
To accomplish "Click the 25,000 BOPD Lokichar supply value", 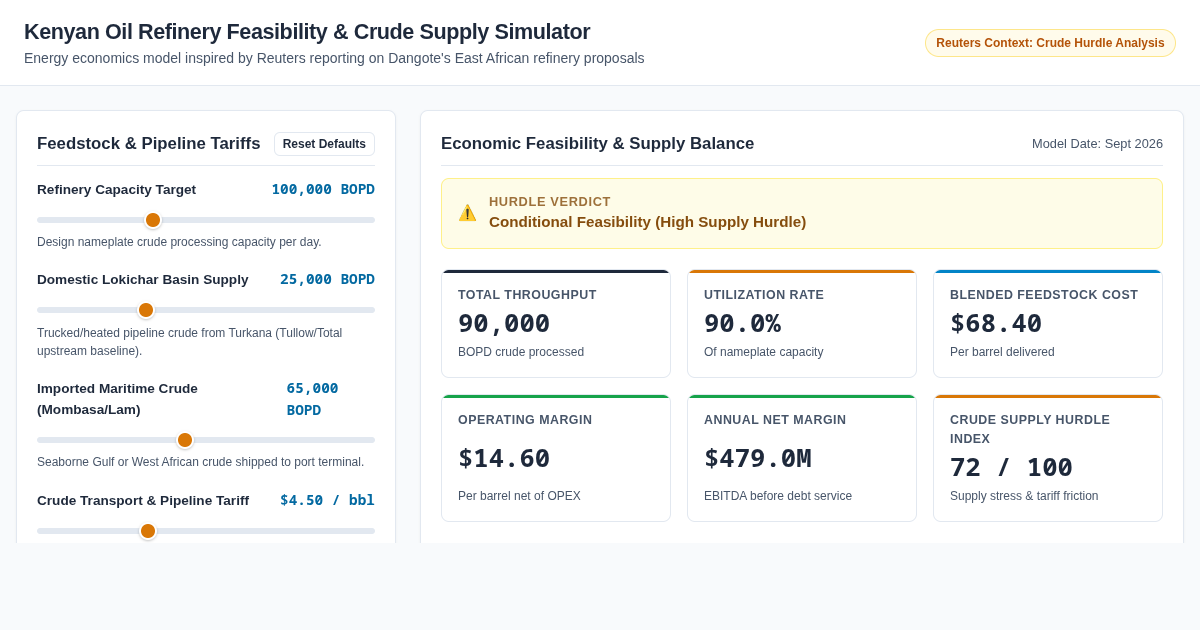I will point(327,279).
